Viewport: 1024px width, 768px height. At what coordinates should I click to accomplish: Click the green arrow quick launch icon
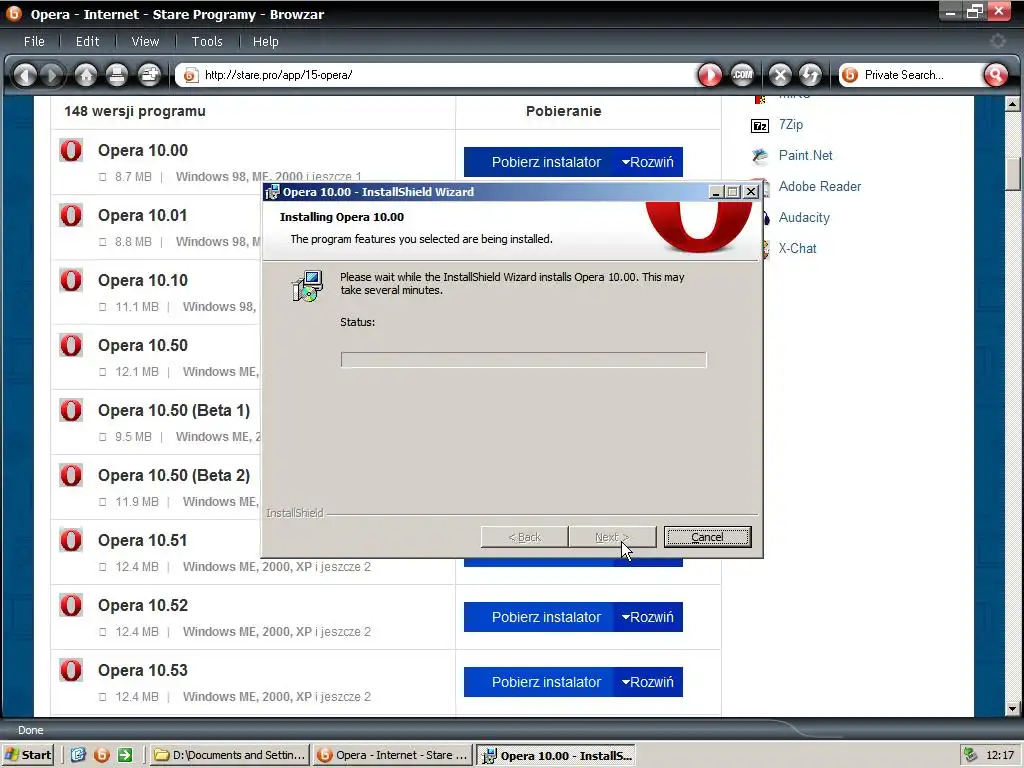125,755
